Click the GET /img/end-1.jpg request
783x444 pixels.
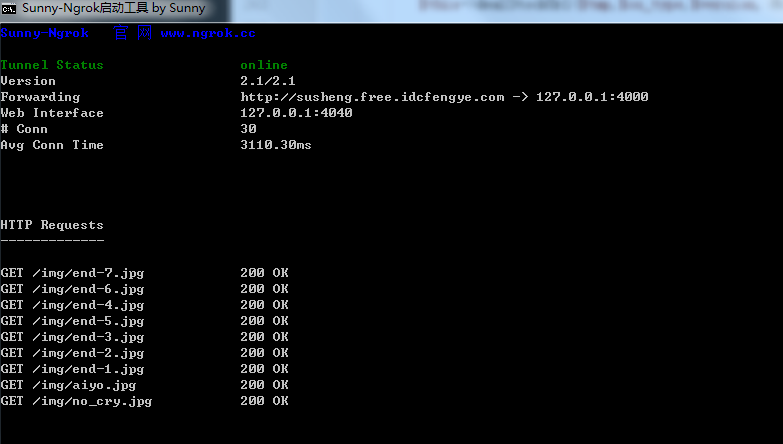72,369
